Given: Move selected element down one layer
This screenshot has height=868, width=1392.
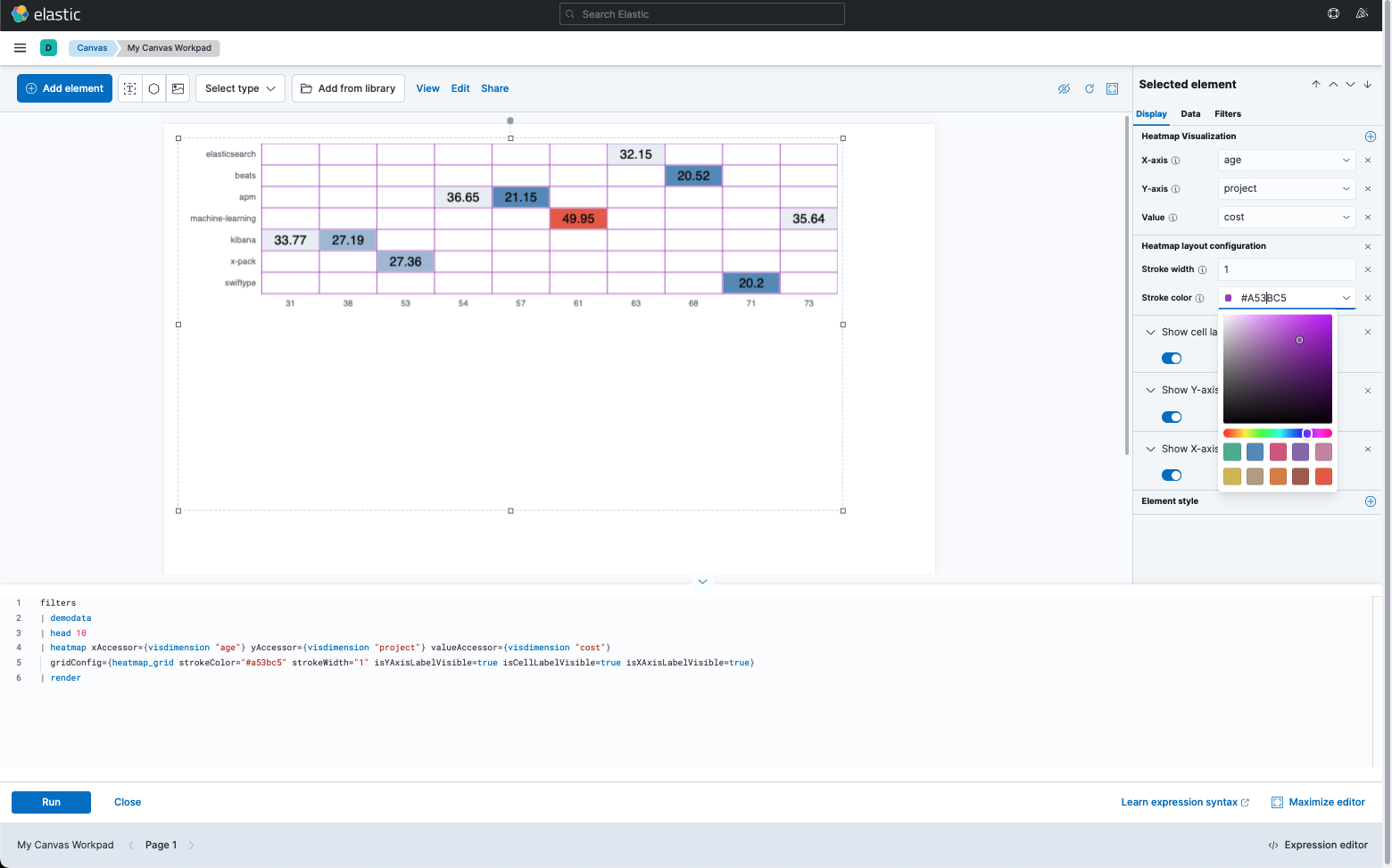Looking at the screenshot, I should [x=1350, y=85].
